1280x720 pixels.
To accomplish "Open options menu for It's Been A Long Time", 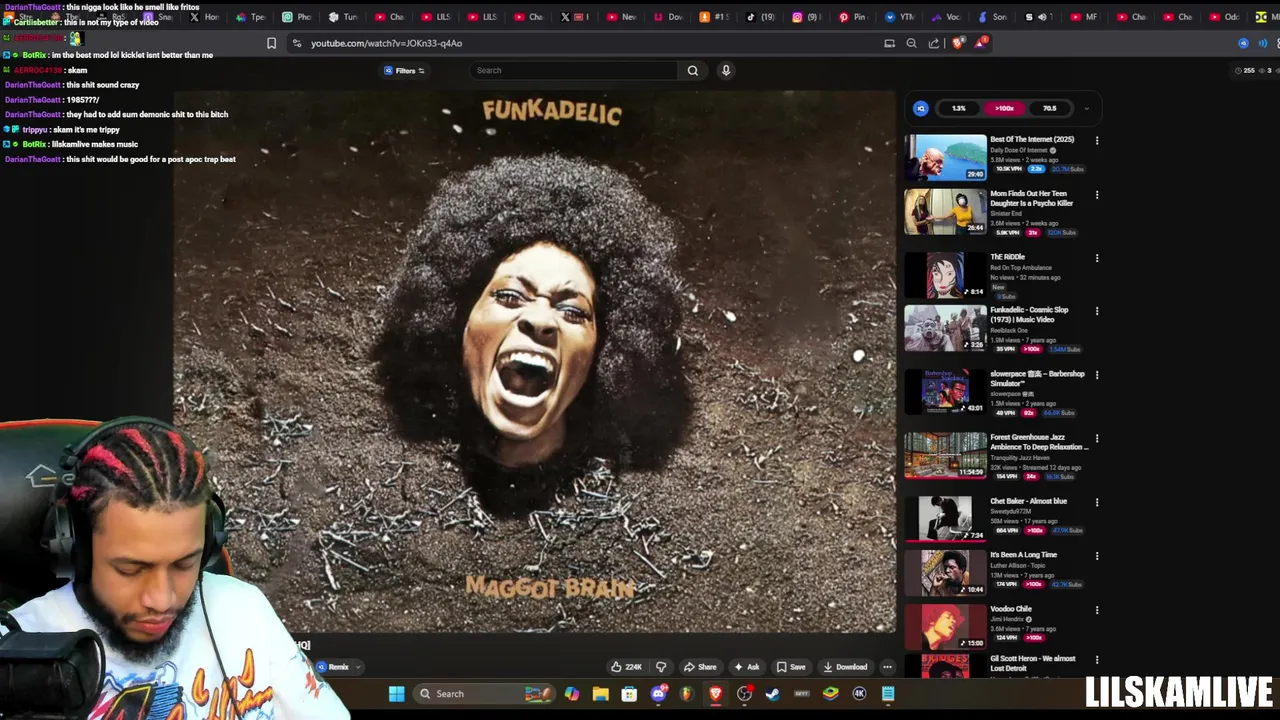I will tap(1097, 556).
